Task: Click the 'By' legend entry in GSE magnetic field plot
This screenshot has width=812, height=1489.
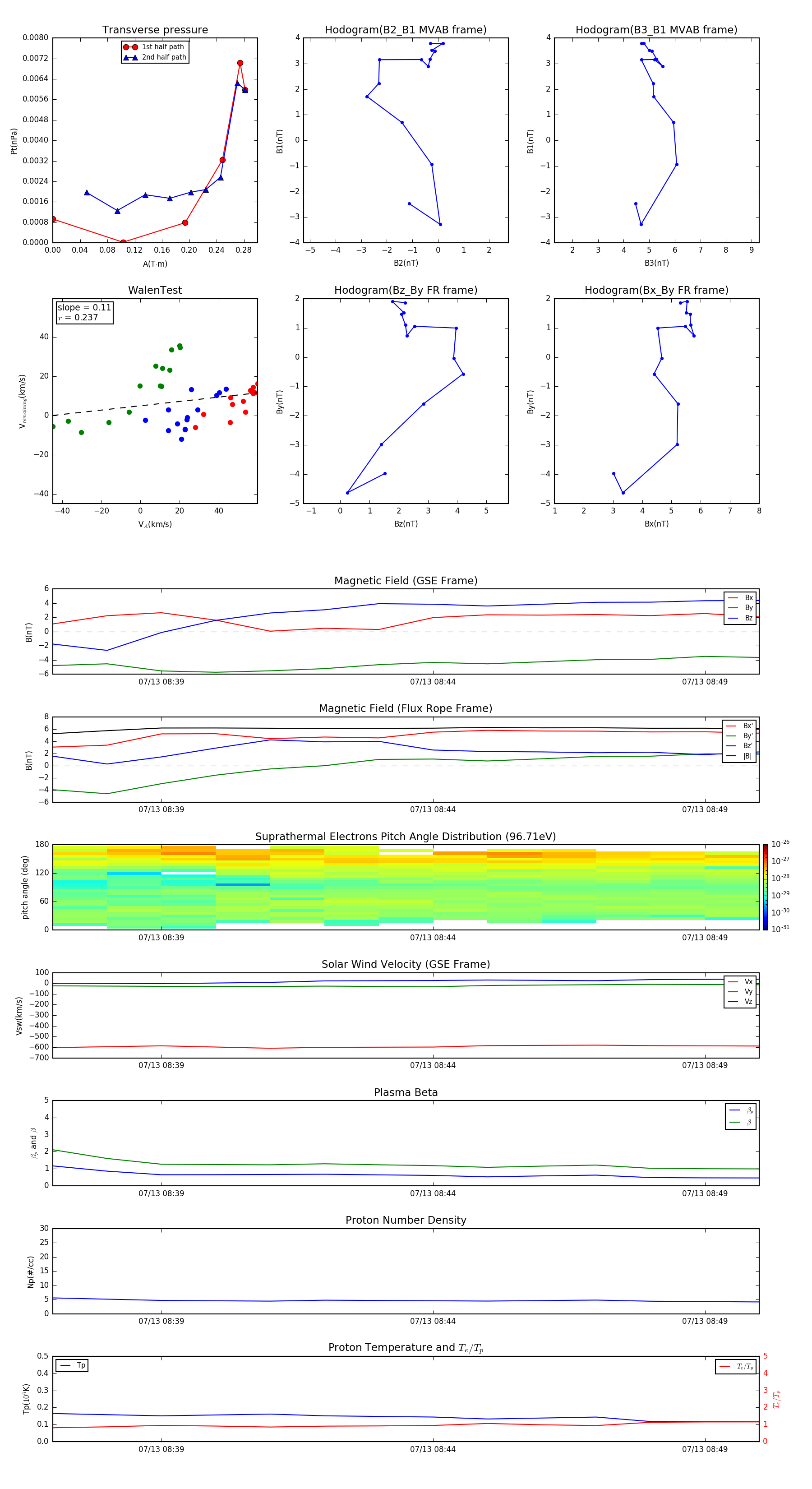Action: click(740, 607)
